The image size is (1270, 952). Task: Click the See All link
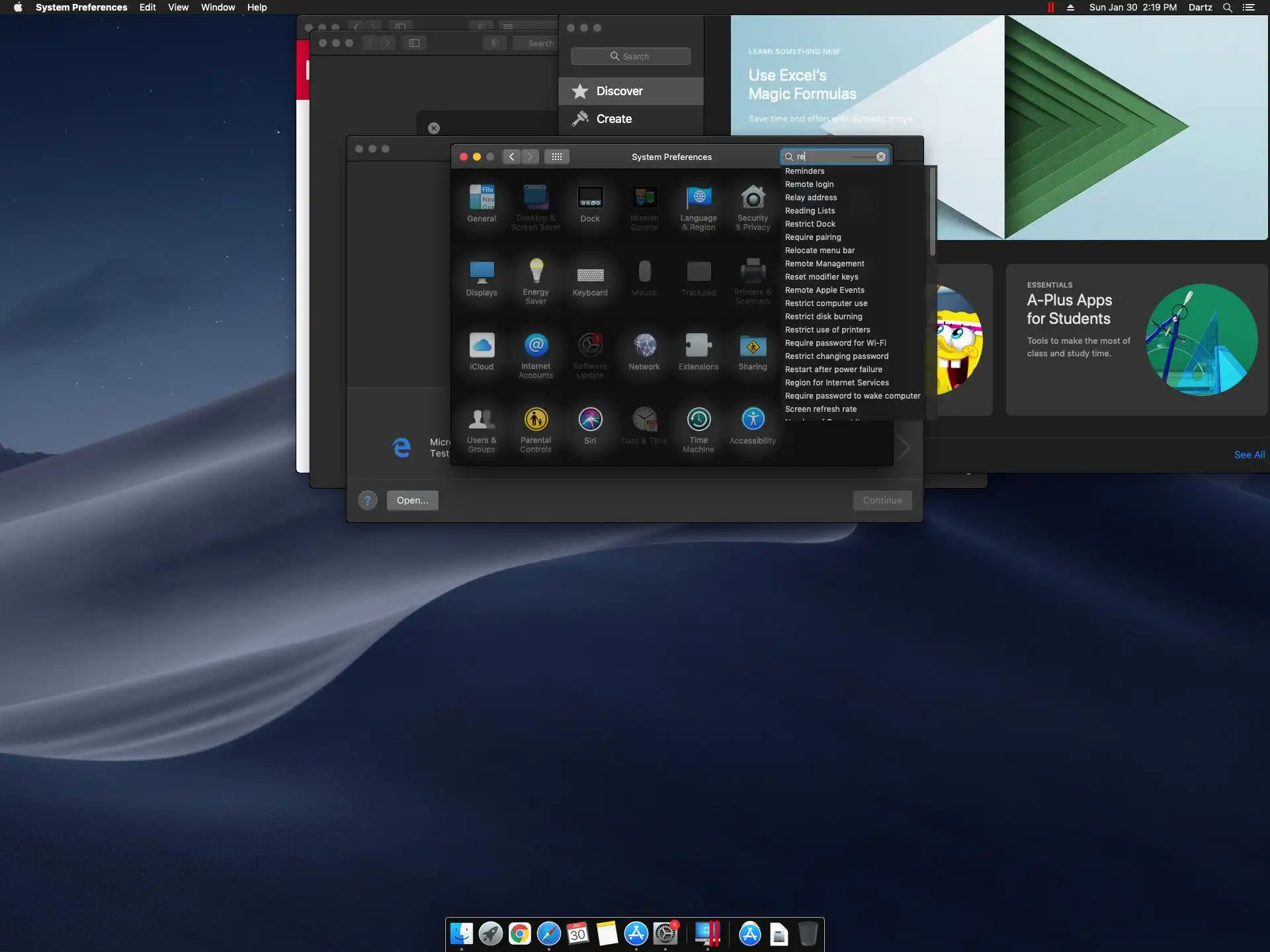tap(1249, 455)
